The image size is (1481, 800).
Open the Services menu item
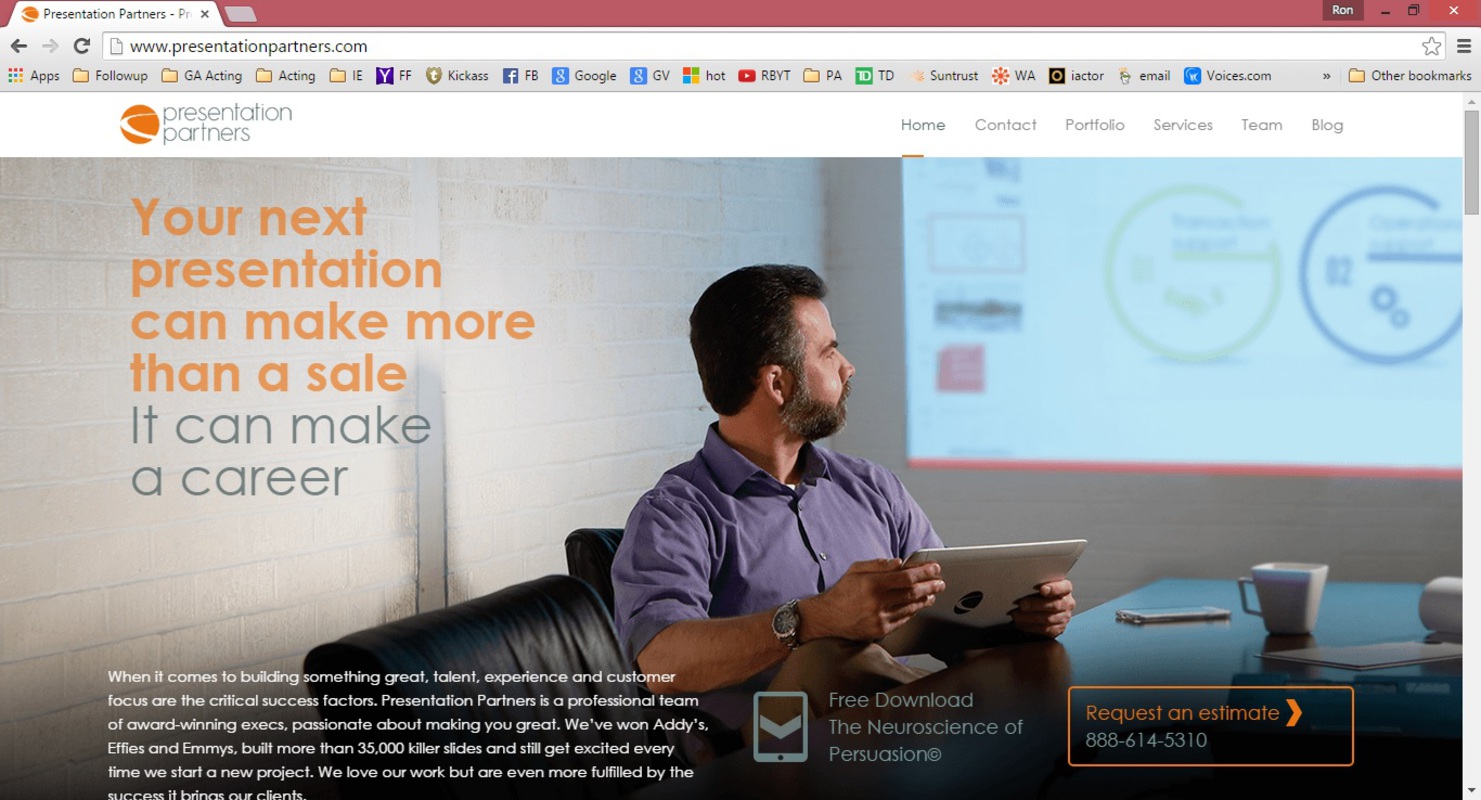(1182, 125)
